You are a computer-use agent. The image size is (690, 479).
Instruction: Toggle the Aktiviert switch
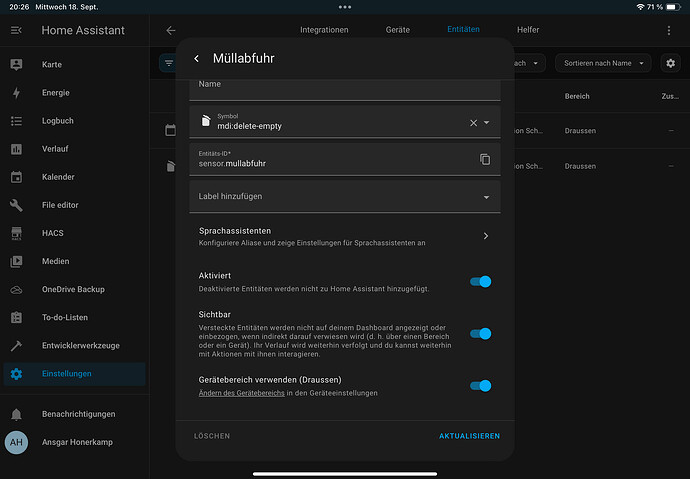(481, 282)
